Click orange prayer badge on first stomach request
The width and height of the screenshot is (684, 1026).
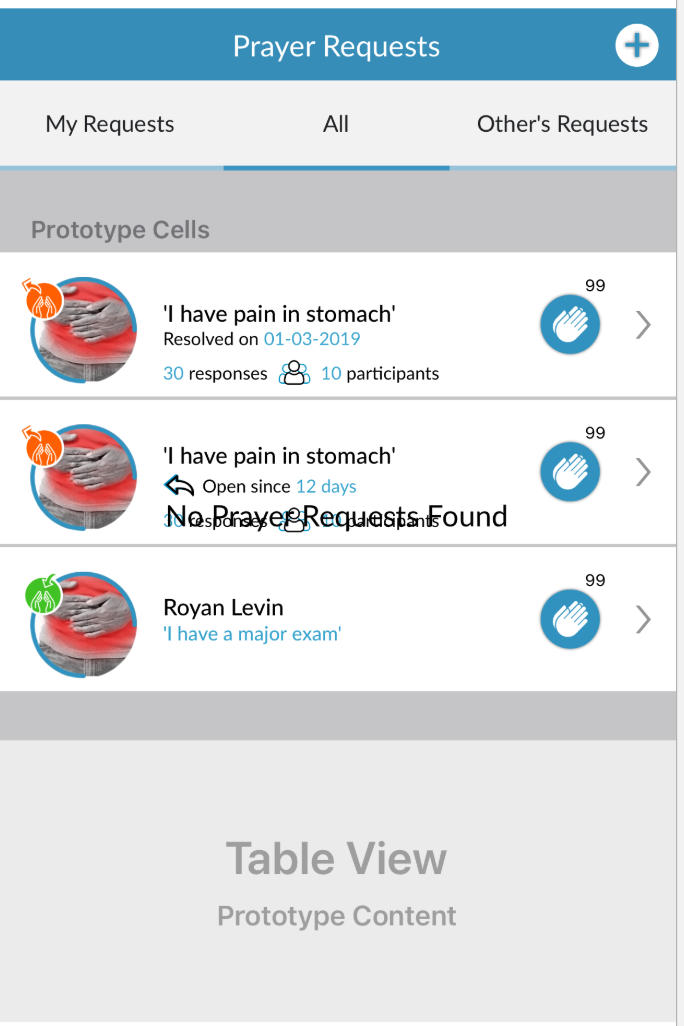43,299
